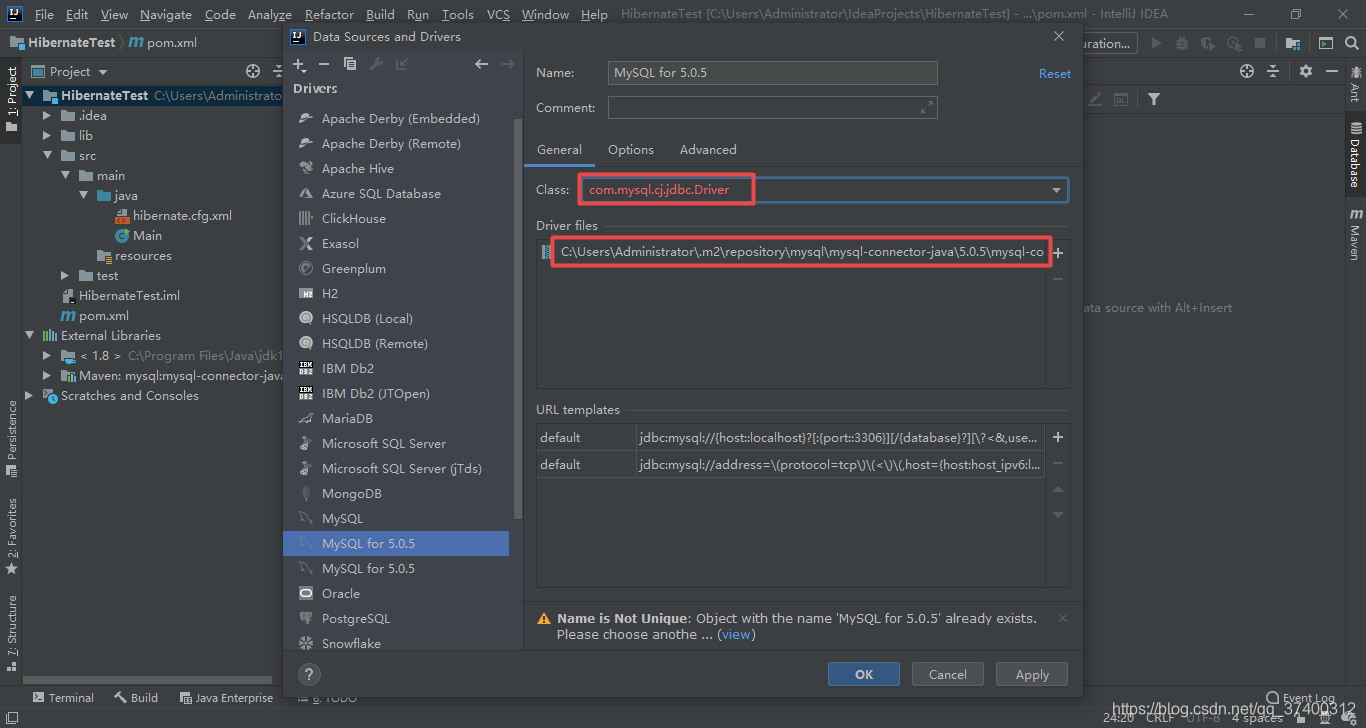Collapse the java folder
1366x728 pixels.
pyautogui.click(x=83, y=196)
